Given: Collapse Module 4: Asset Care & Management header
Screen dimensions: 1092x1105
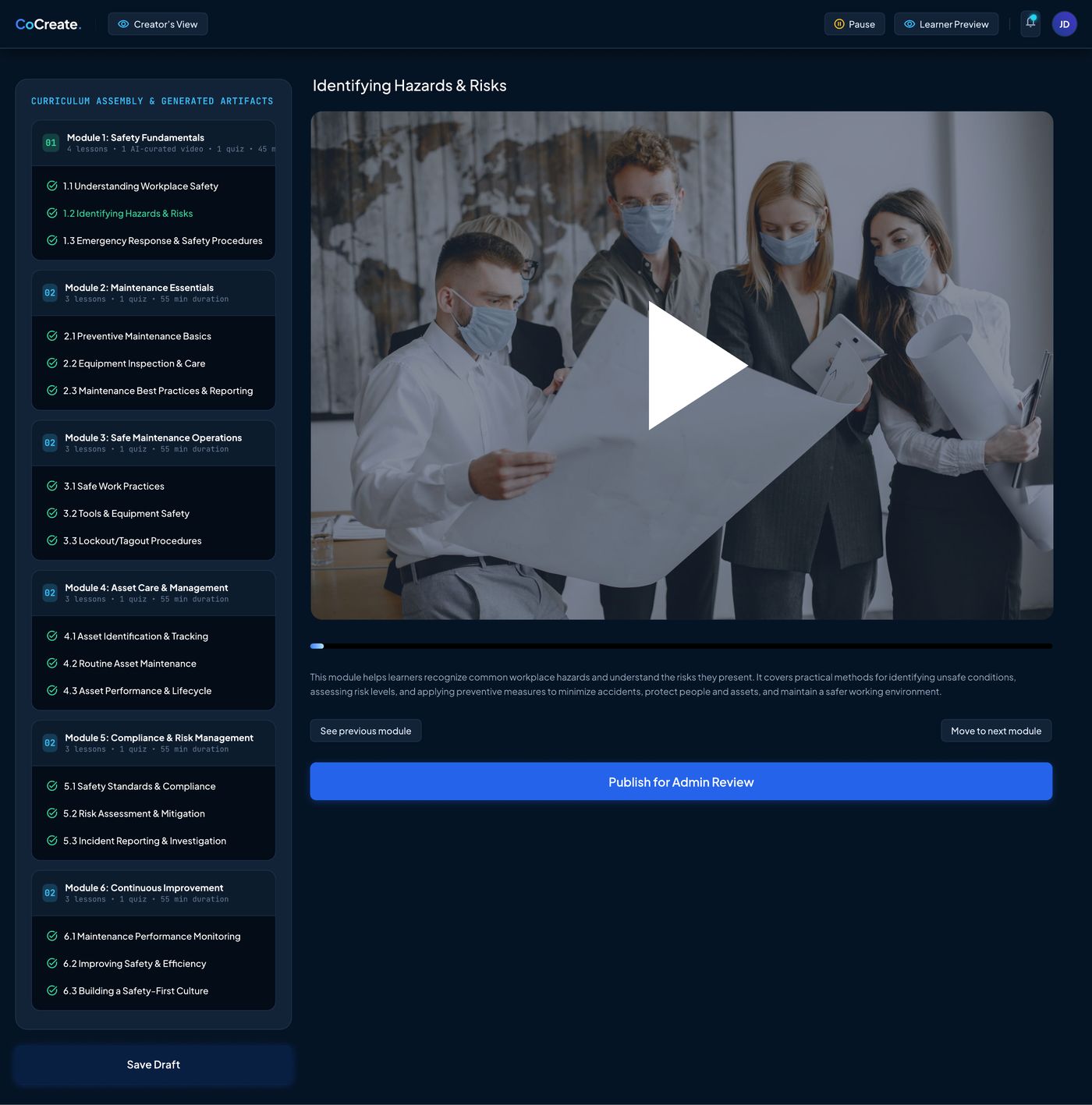Looking at the screenshot, I should point(154,593).
